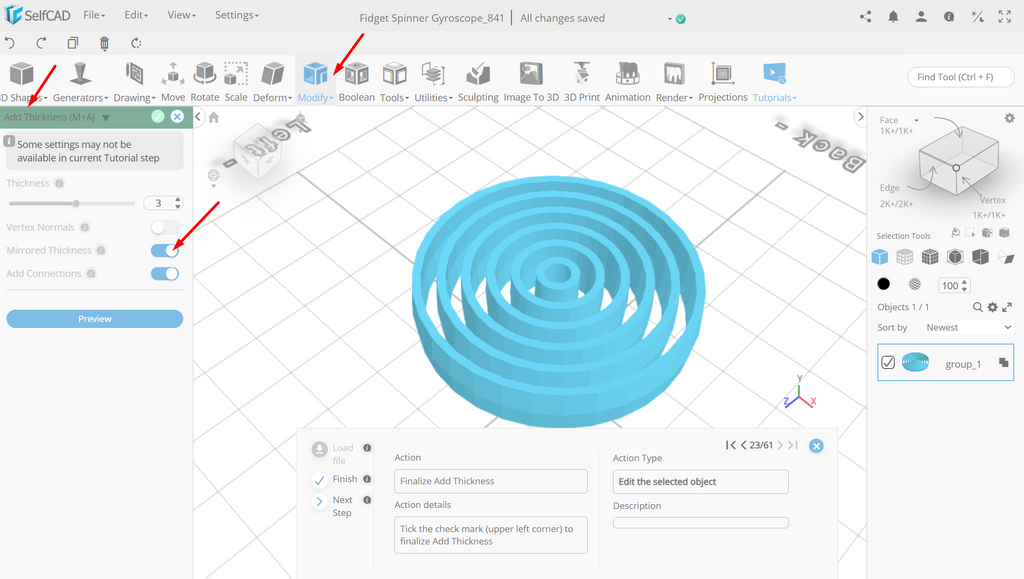The image size is (1024, 579).
Task: Select the Rotate tool
Action: pyautogui.click(x=204, y=82)
